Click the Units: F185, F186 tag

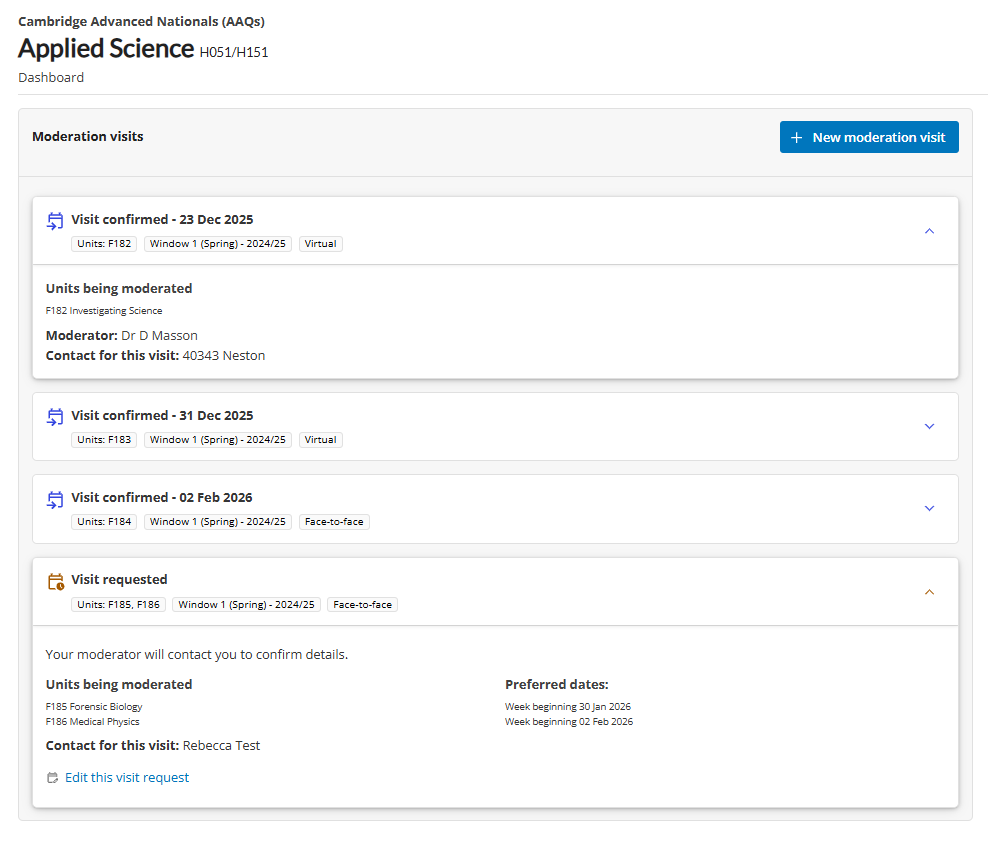(118, 604)
